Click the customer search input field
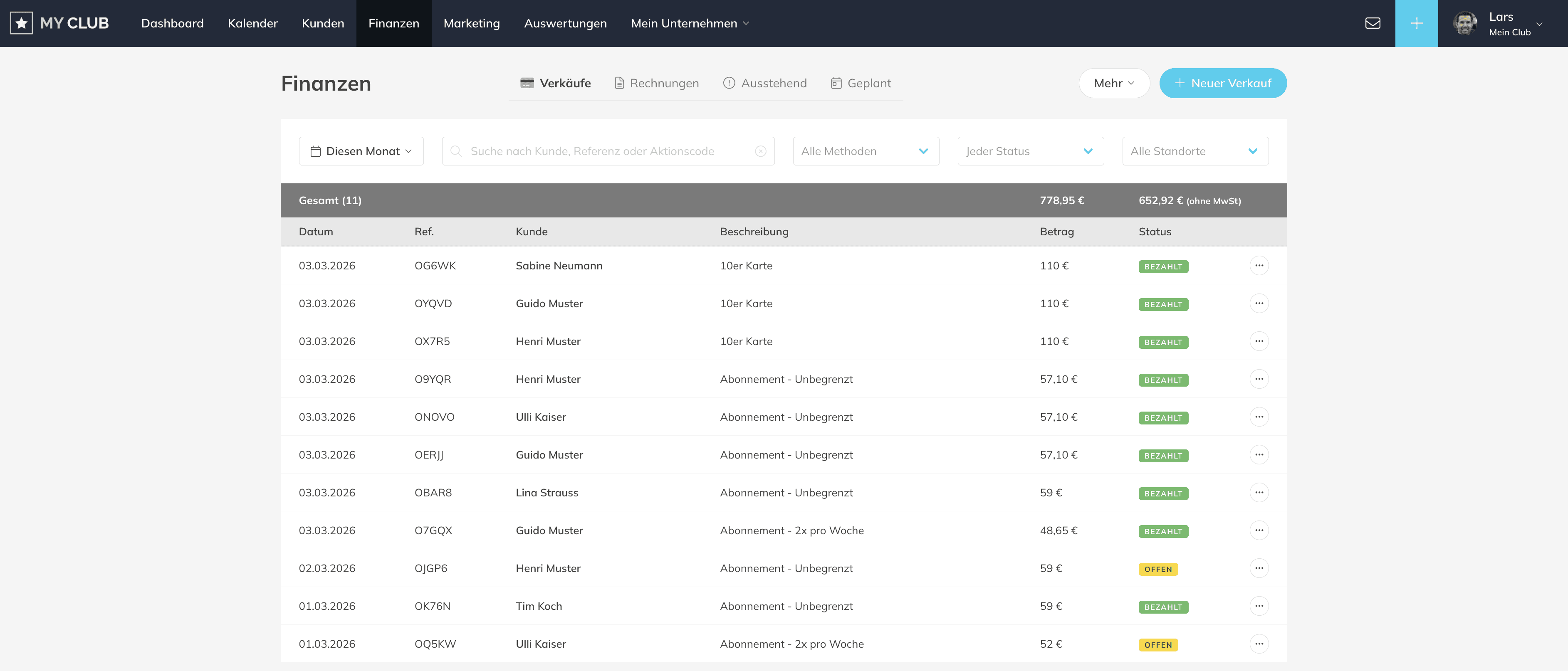1568x671 pixels. (603, 151)
